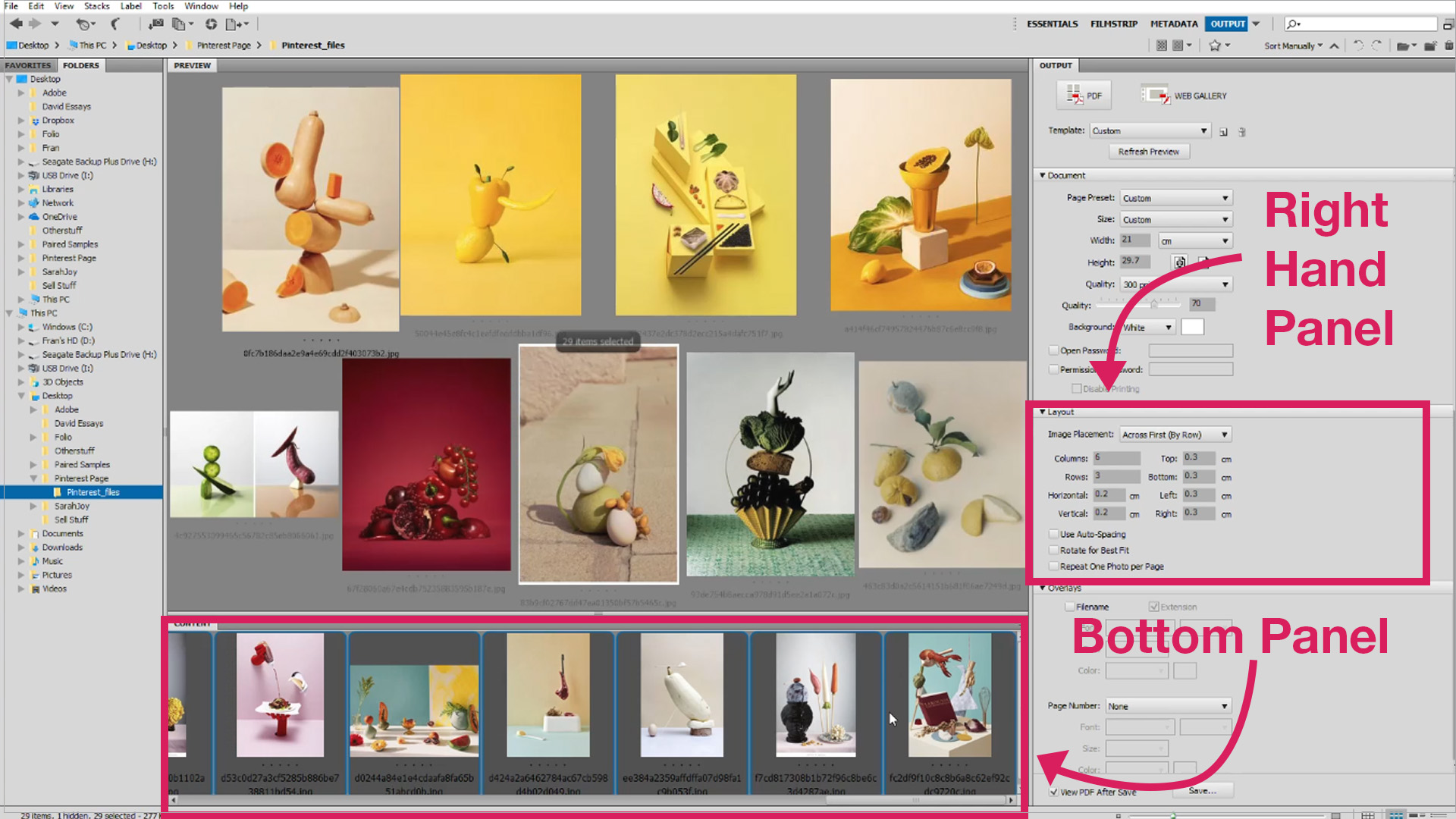The height and width of the screenshot is (819, 1456).
Task: Click the thumbnail quality options icon
Action: [1181, 45]
